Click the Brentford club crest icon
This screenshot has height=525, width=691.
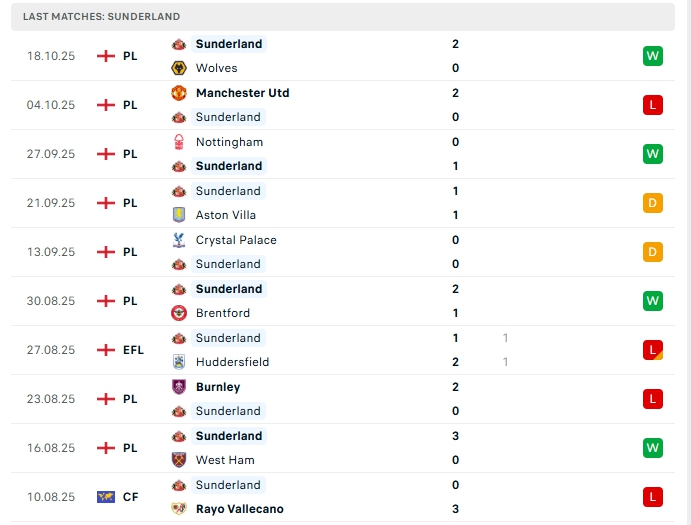(x=179, y=313)
